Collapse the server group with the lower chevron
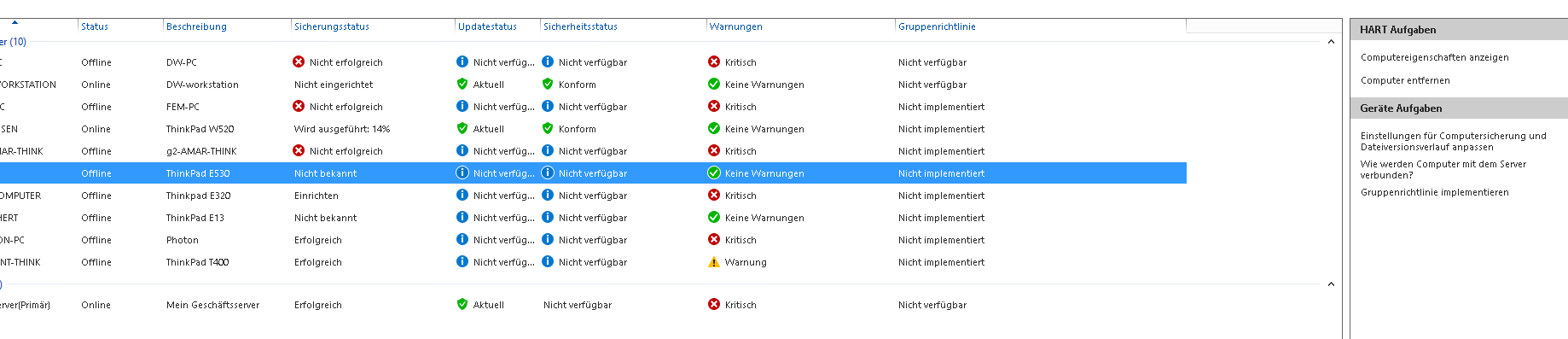Screen dimensions: 1568x339 1331,283
